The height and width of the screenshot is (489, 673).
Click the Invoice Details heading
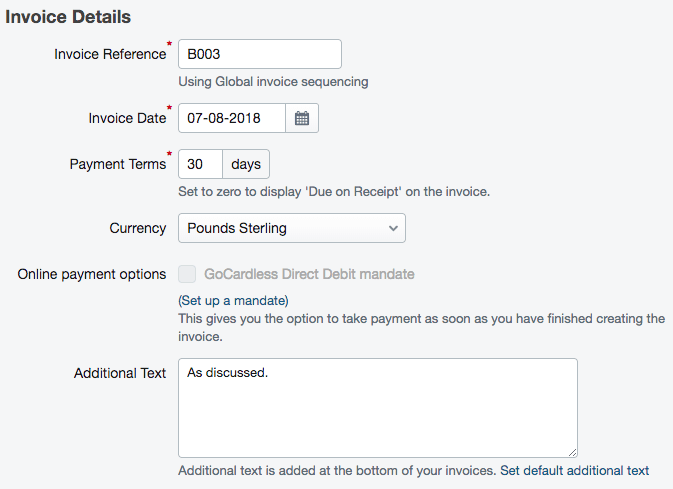point(68,17)
